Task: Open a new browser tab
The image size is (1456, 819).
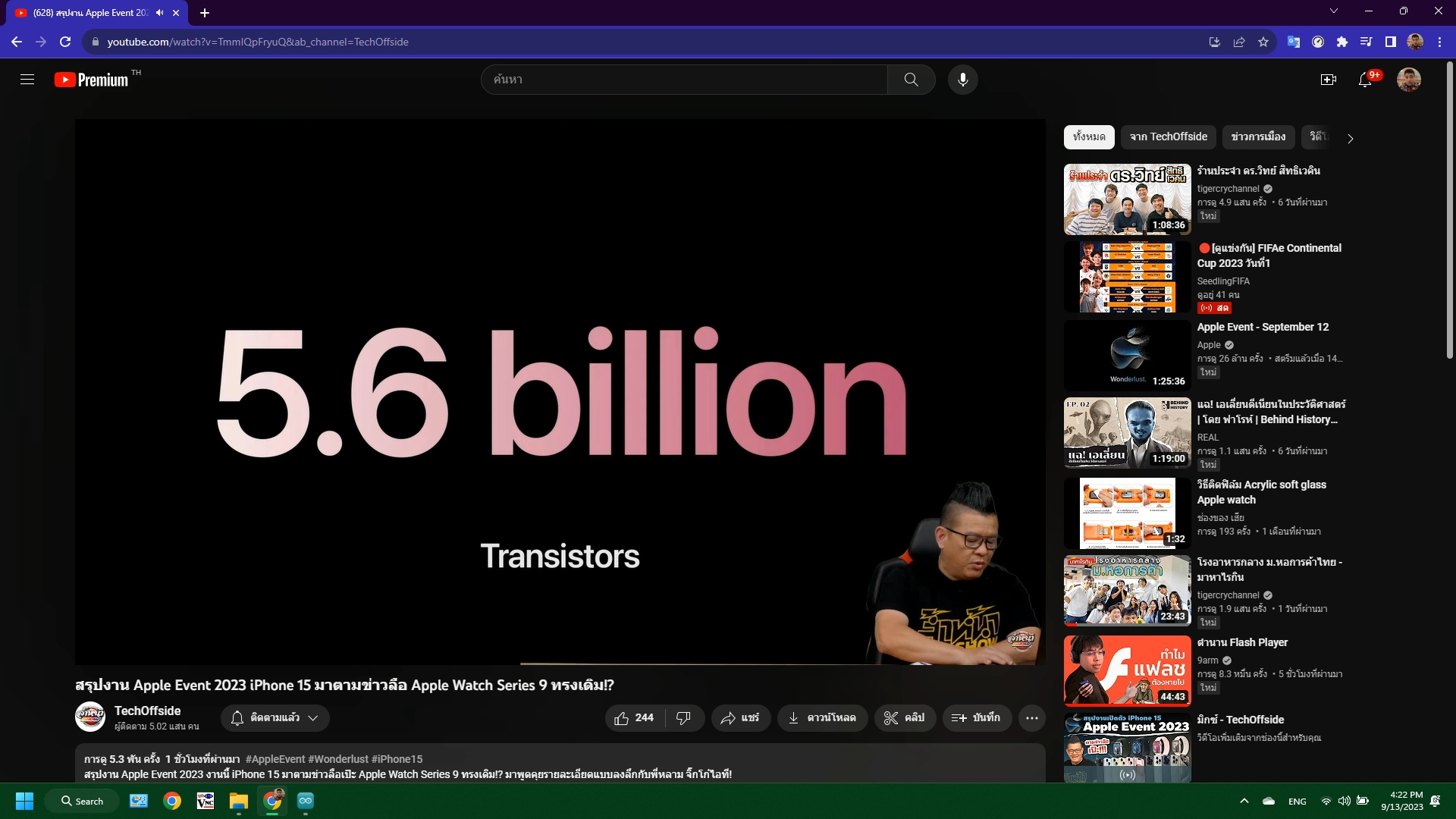Action: (205, 13)
